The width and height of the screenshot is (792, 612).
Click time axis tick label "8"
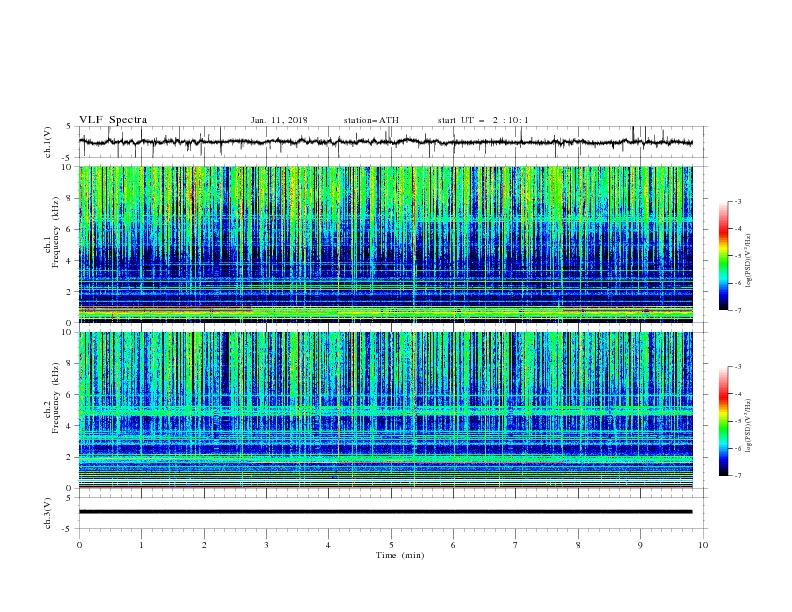pos(578,545)
